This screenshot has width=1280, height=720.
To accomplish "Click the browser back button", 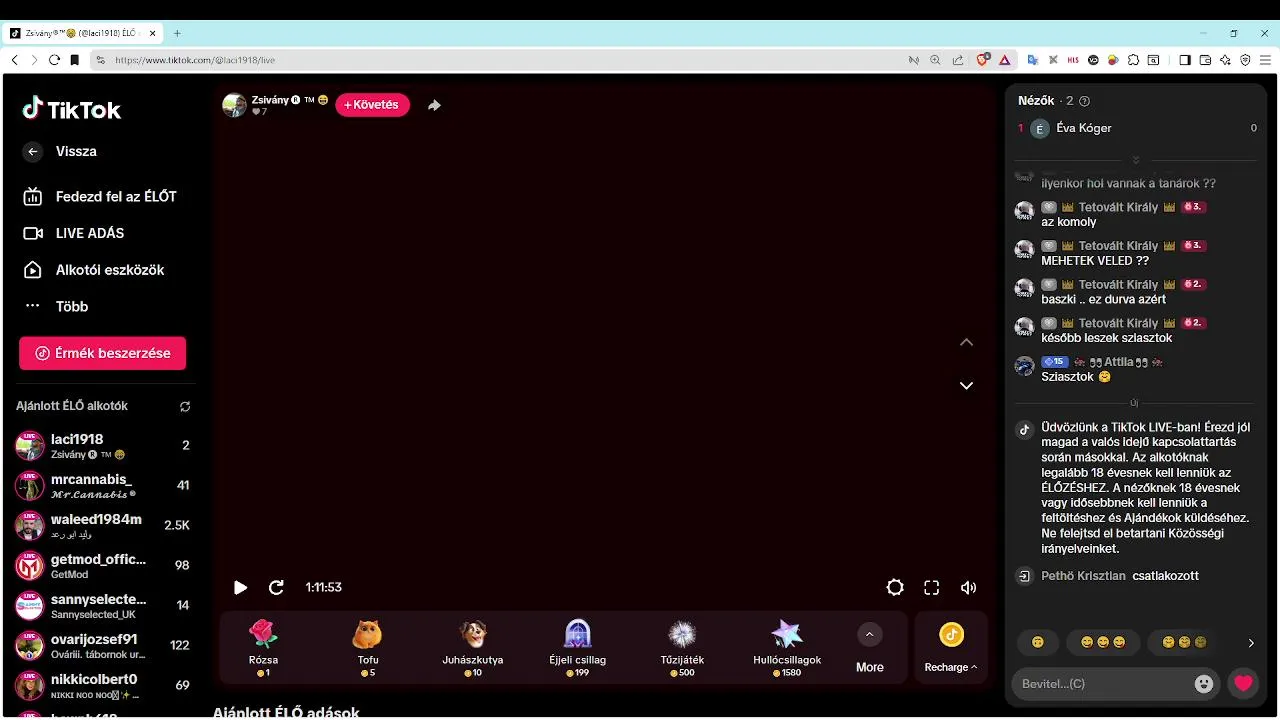I will point(14,60).
